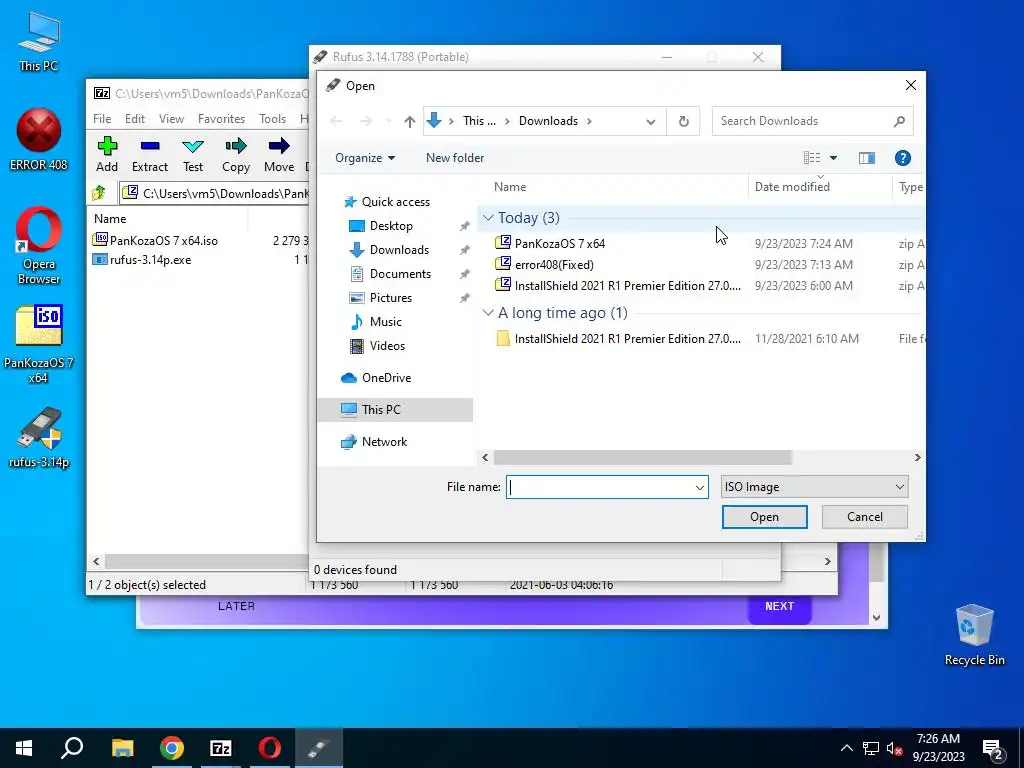Open This PC desktop icon
This screenshot has height=768, width=1024.
click(x=39, y=42)
